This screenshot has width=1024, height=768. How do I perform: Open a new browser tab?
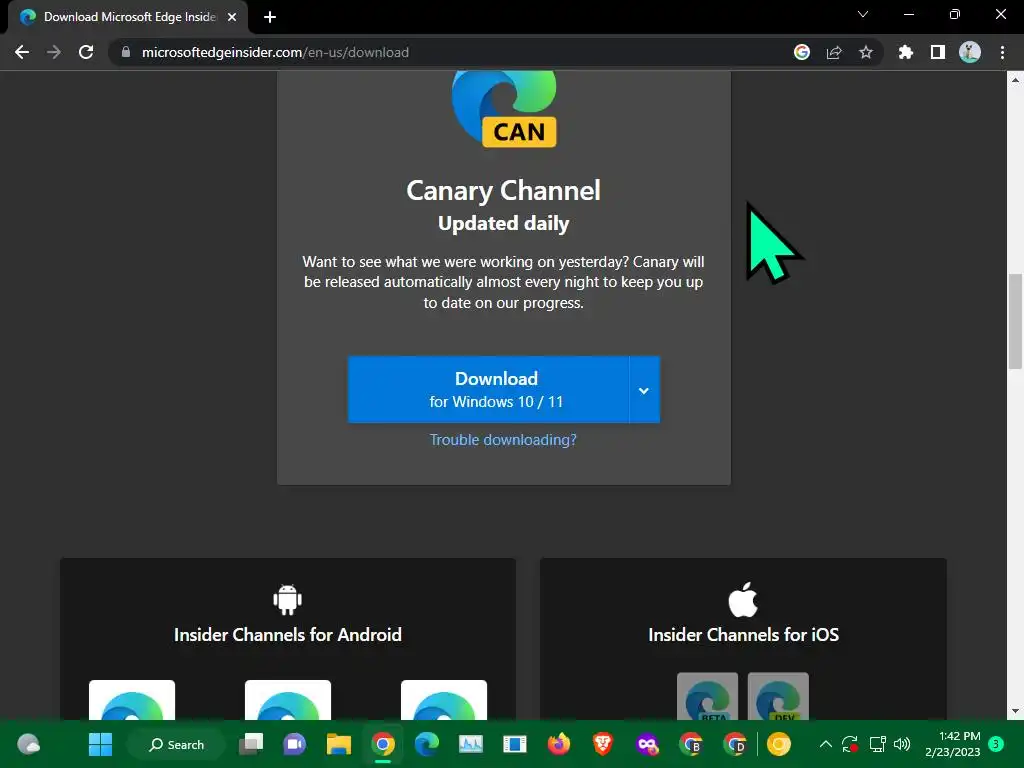click(270, 17)
